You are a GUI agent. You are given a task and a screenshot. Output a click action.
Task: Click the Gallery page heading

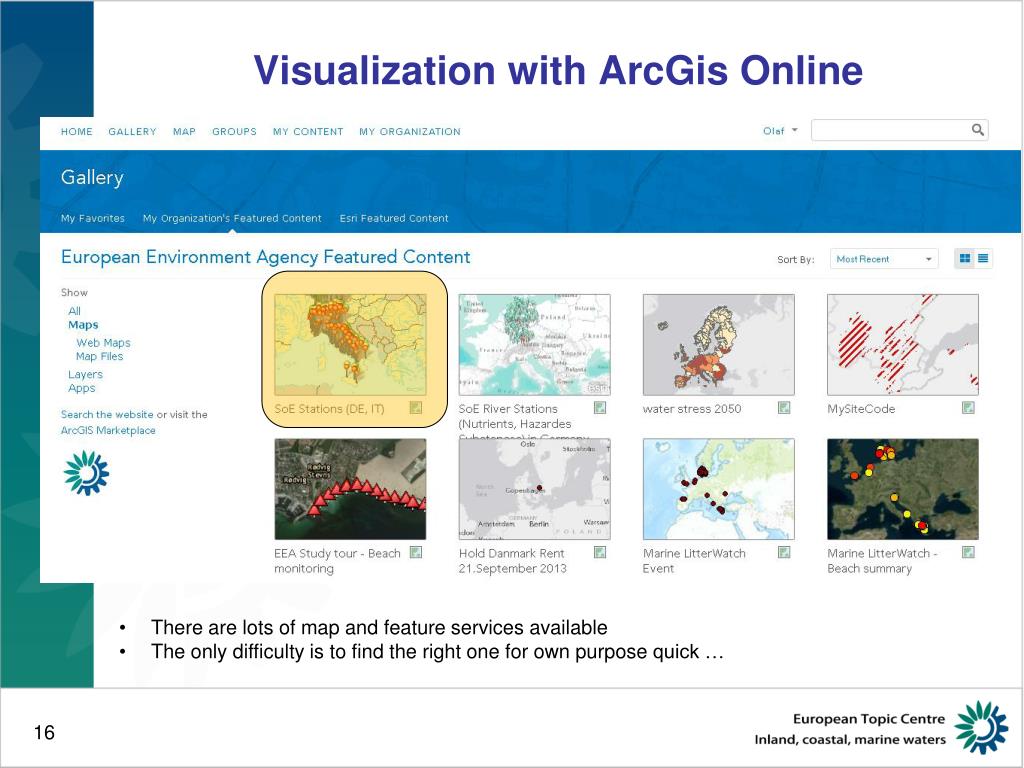tap(92, 177)
